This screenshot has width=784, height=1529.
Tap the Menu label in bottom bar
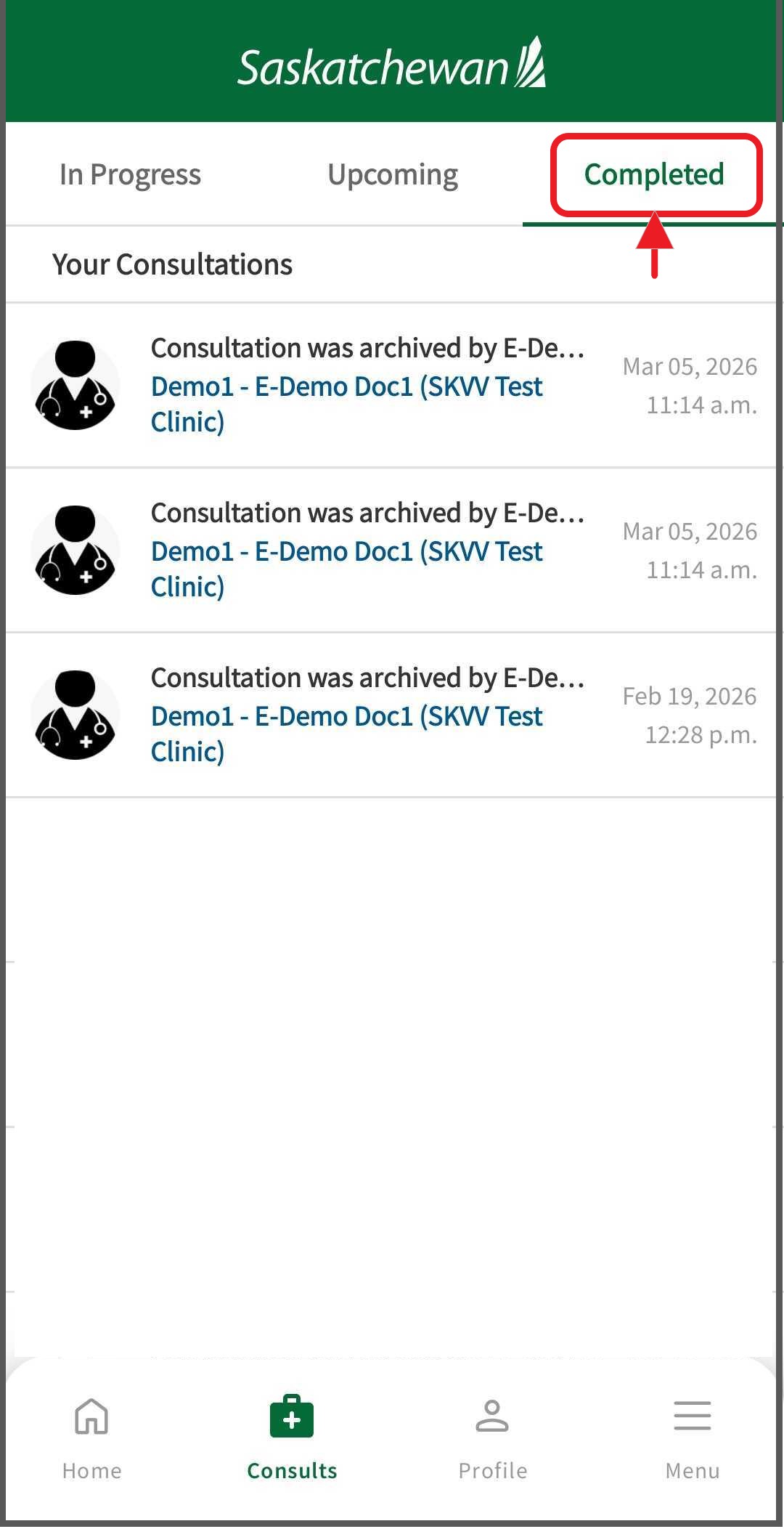pyautogui.click(x=692, y=1471)
